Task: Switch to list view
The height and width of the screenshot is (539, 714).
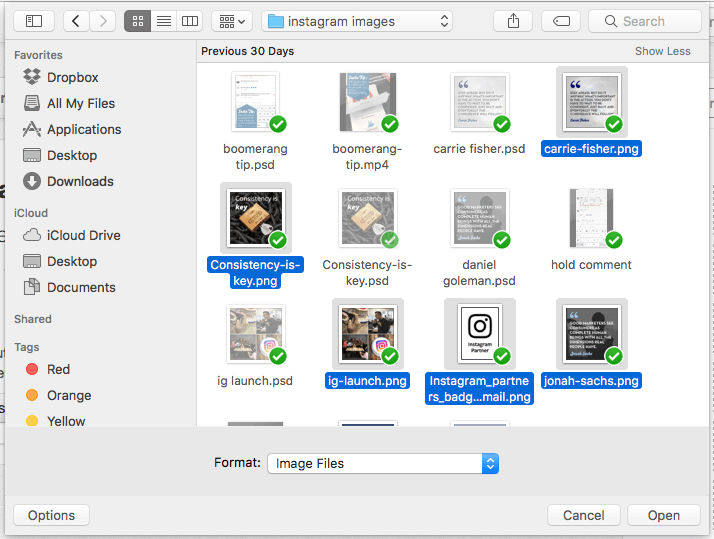Action: click(x=164, y=21)
